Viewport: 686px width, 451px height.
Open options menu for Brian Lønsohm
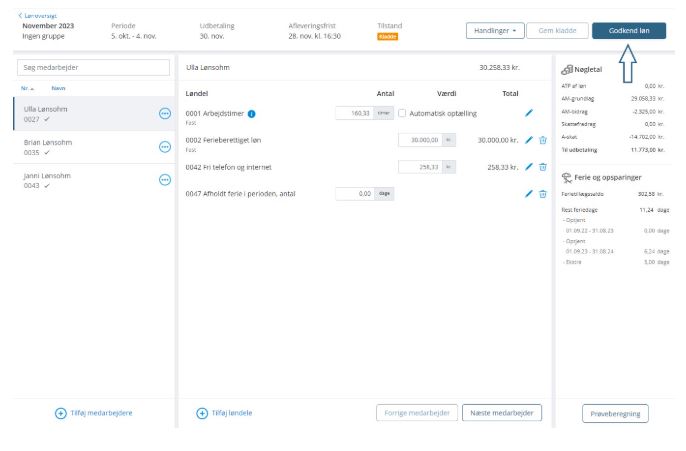point(165,147)
